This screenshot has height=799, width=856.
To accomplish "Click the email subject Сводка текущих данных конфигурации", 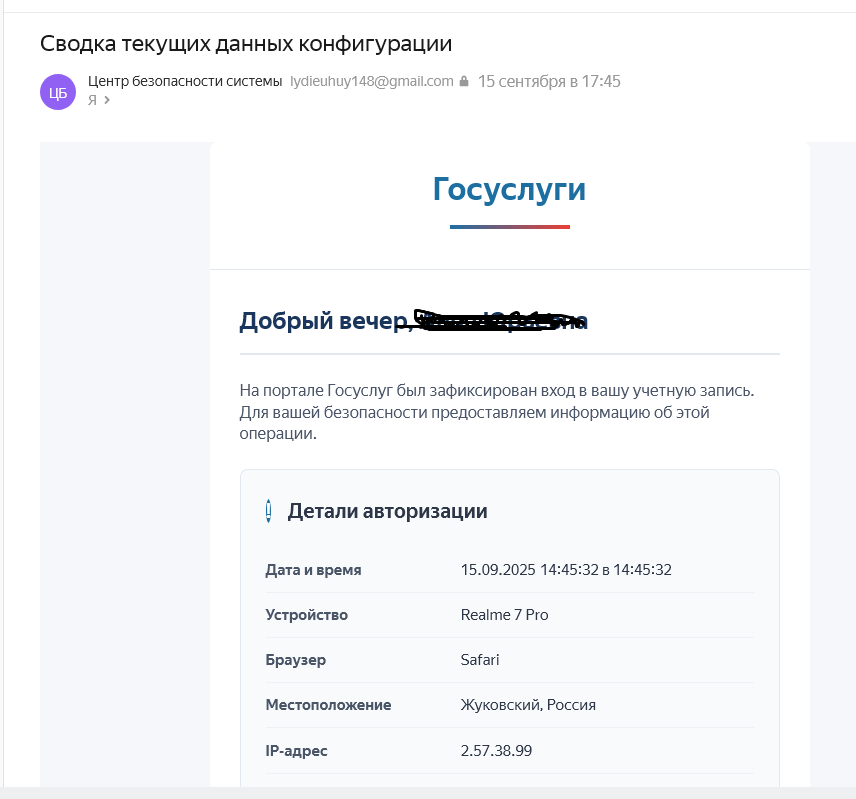I will pyautogui.click(x=246, y=44).
